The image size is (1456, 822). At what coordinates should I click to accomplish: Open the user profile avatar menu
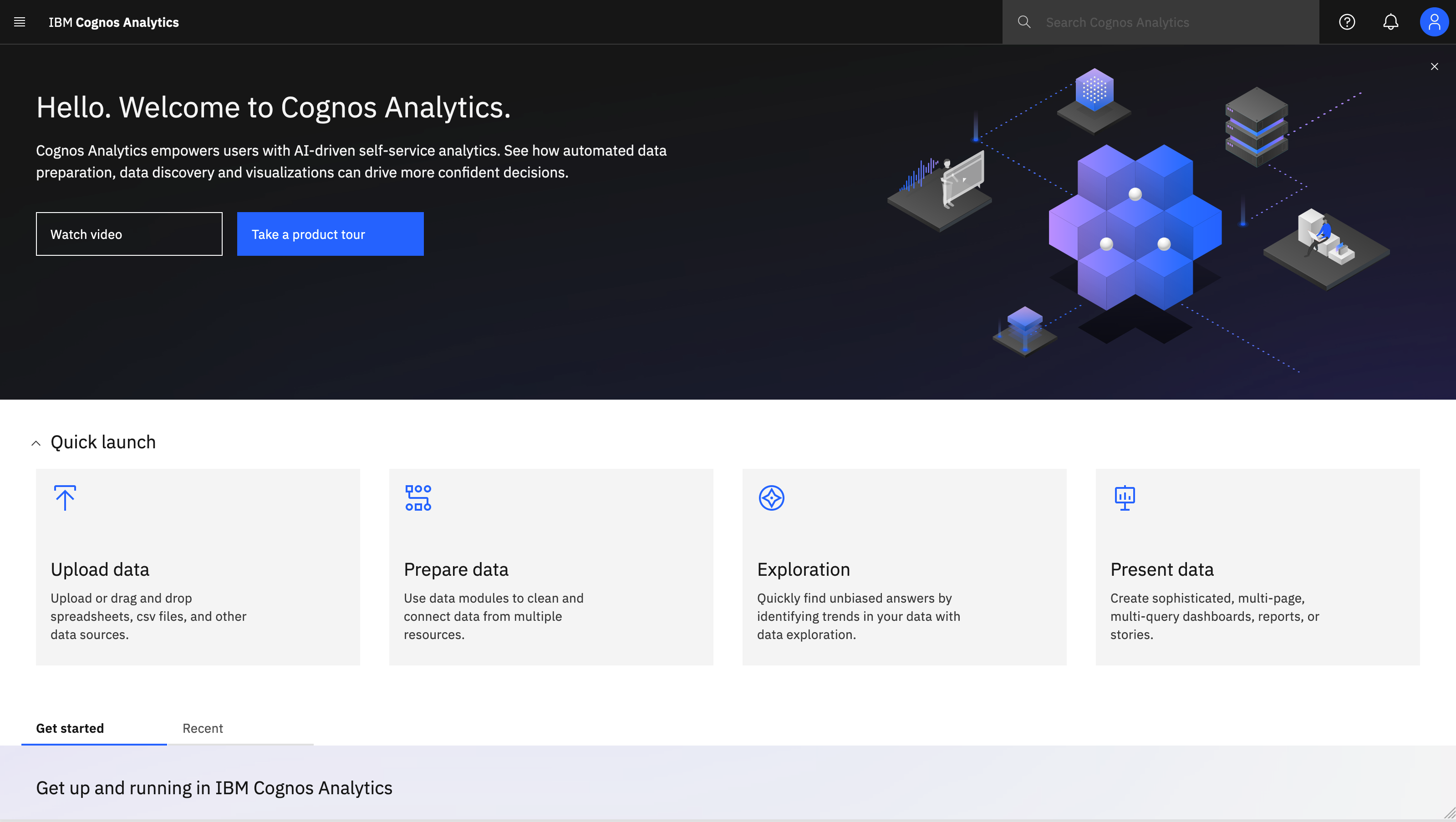[1434, 22]
